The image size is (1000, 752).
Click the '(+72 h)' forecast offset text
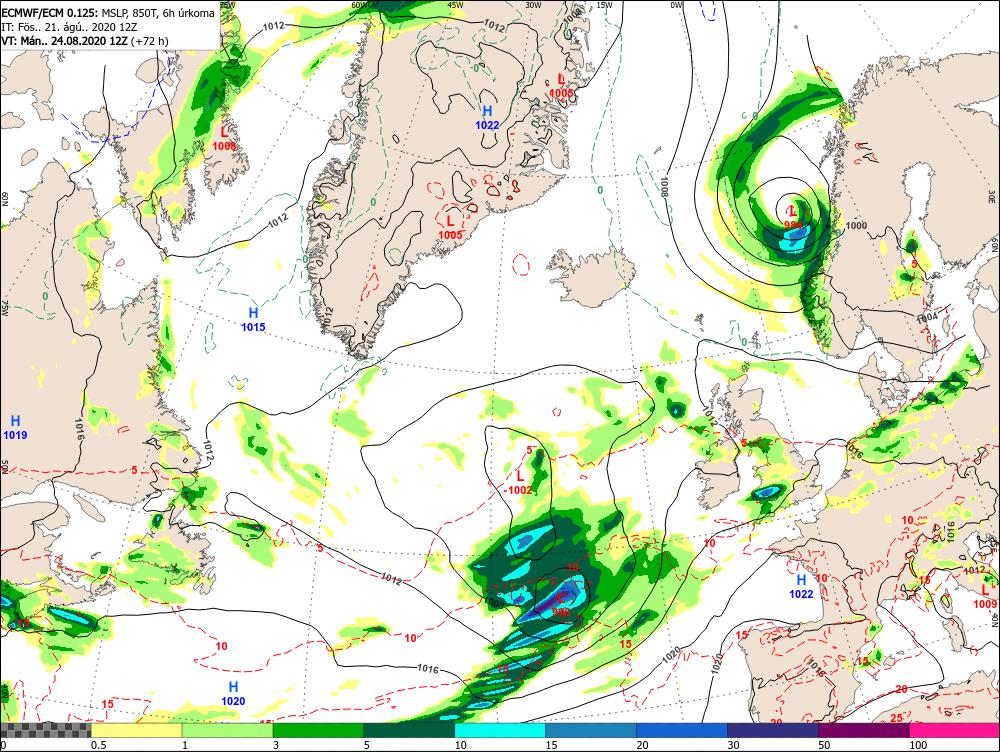tap(149, 41)
